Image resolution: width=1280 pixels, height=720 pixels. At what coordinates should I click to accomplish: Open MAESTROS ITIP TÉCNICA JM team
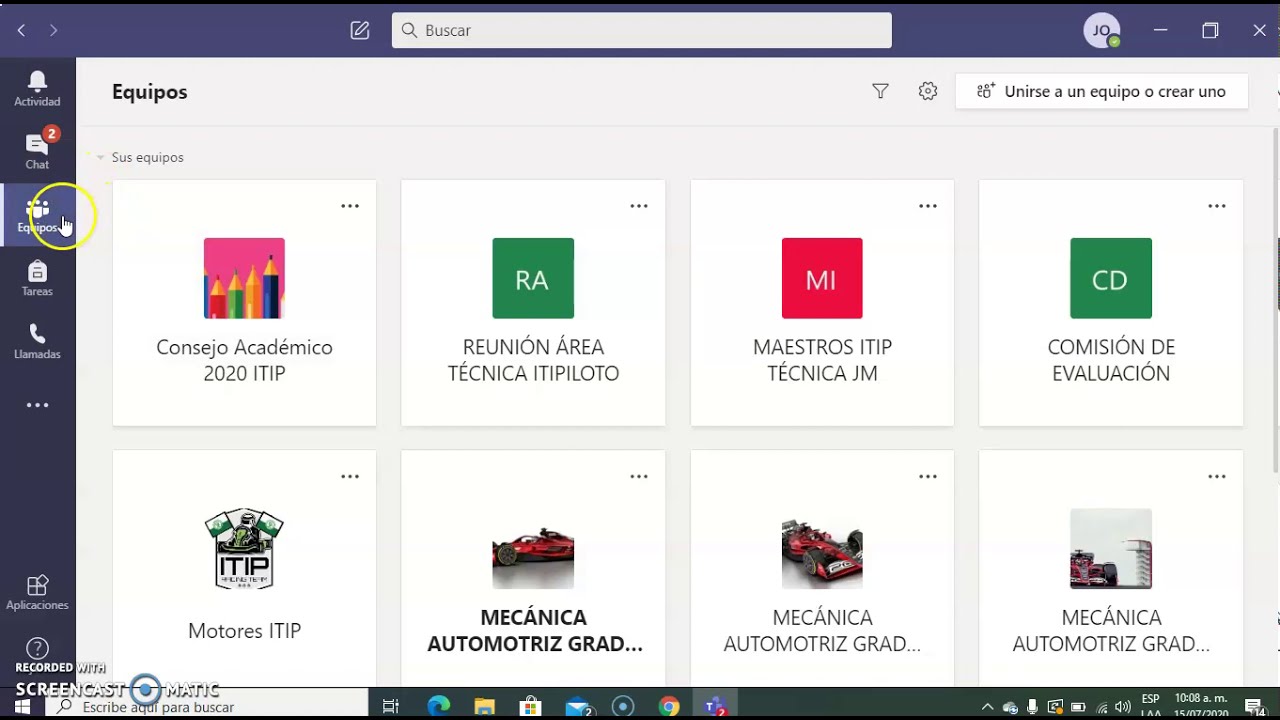tap(822, 303)
